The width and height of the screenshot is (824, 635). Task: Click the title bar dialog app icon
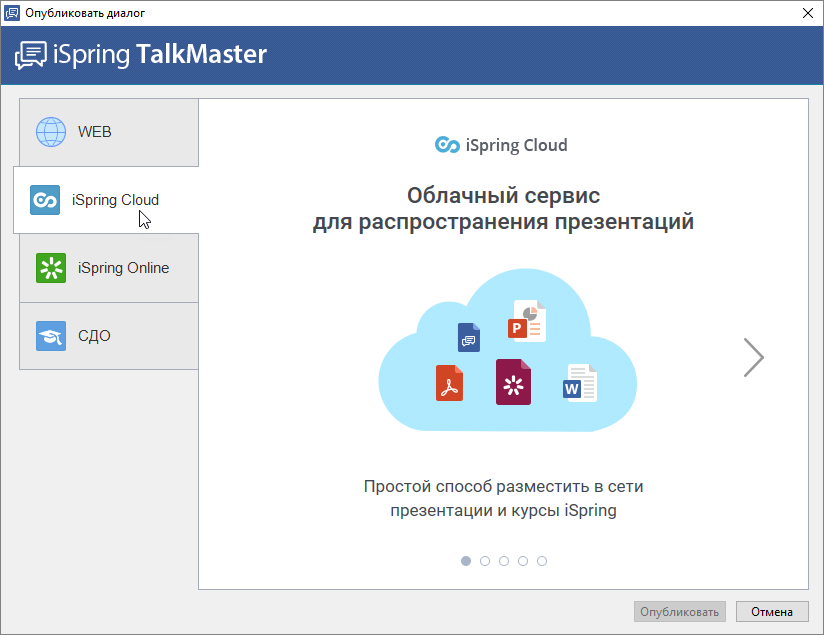(x=12, y=13)
